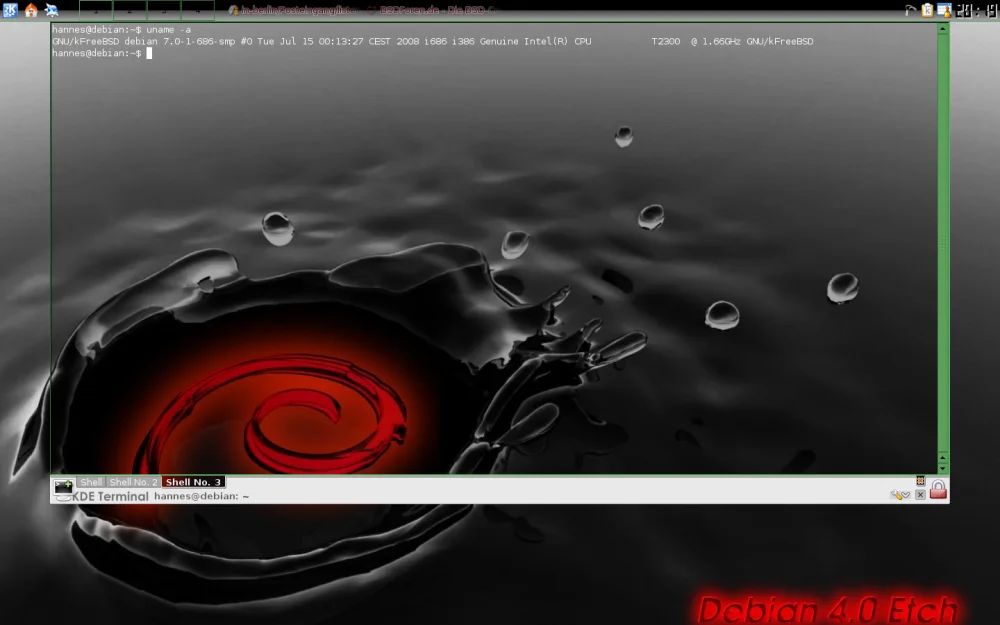Activate the BSDForen.de taskbar entry
1000x625 pixels.
[432, 10]
